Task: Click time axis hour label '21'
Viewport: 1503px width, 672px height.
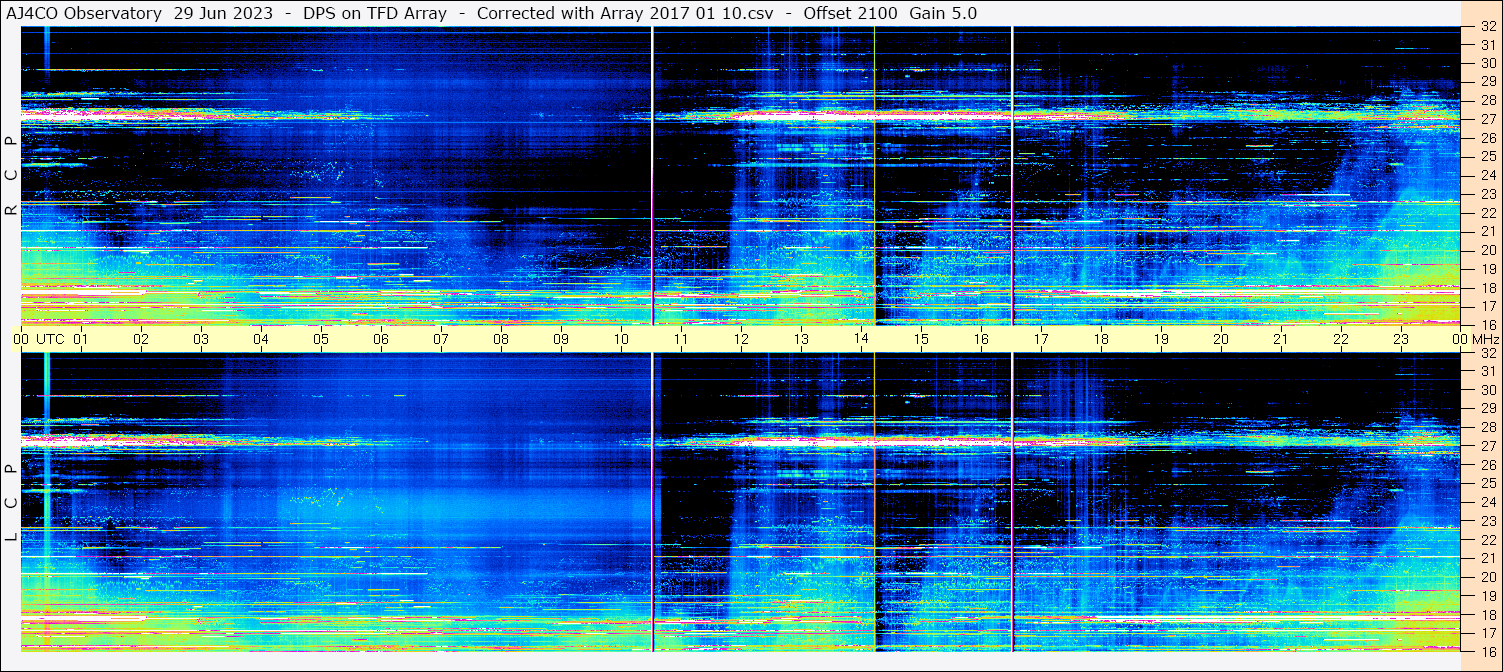Action: 1281,339
